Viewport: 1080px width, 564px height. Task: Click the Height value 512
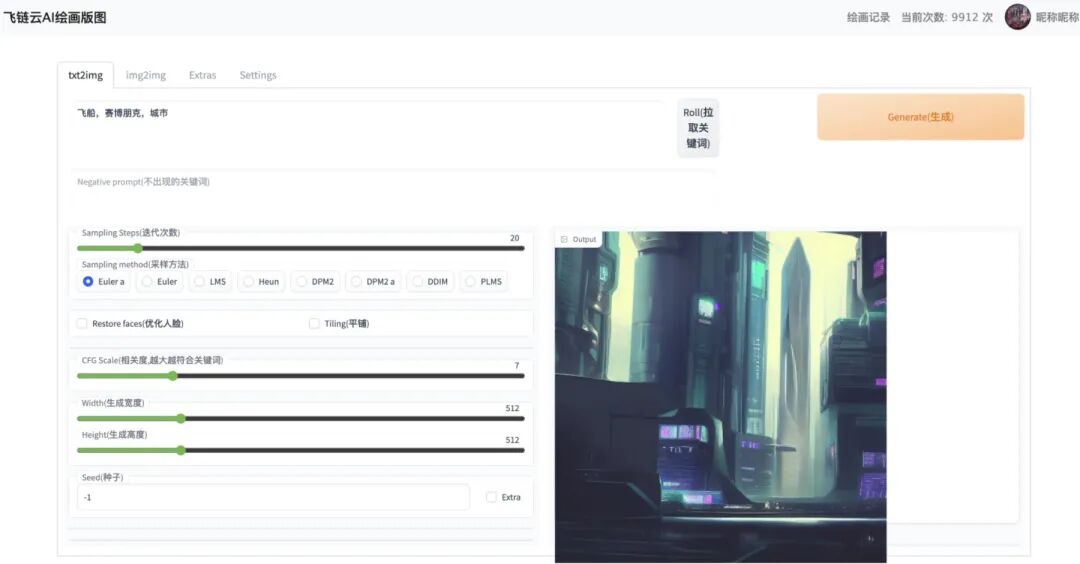click(x=512, y=440)
